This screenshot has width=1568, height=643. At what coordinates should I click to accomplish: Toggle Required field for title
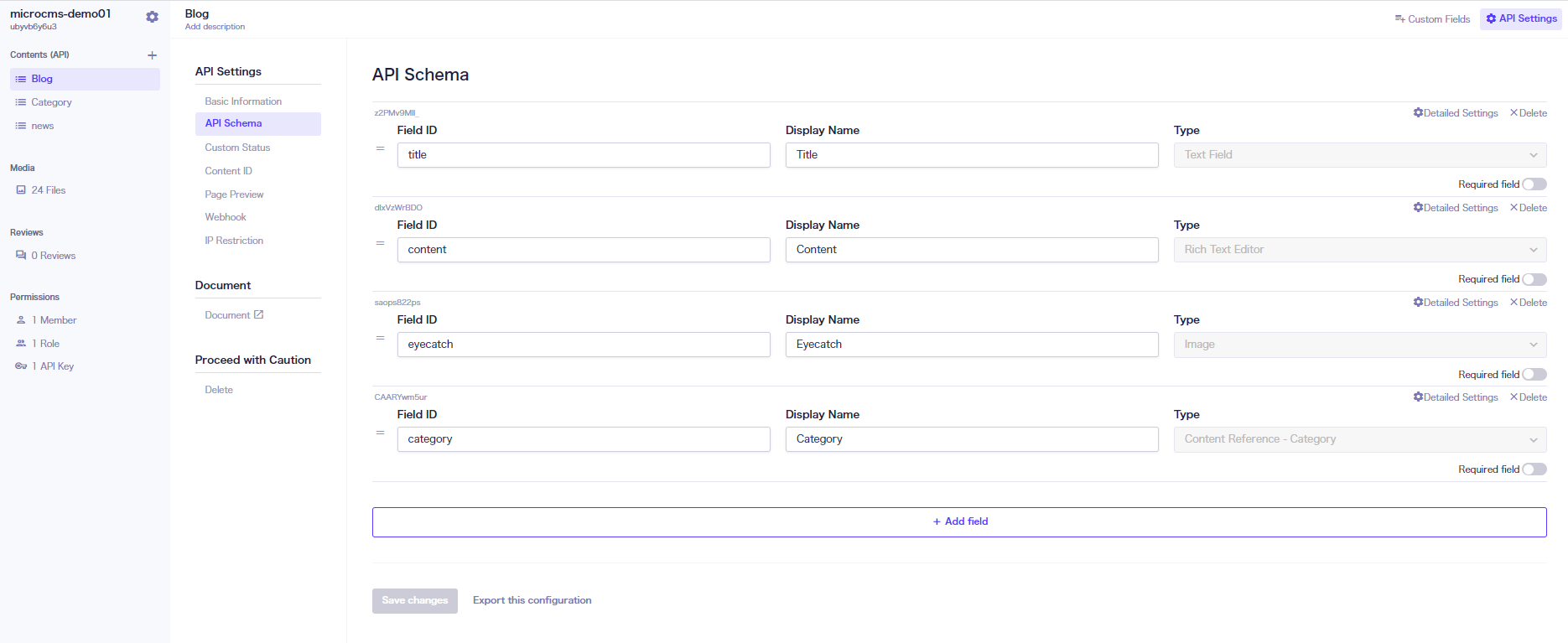point(1534,184)
